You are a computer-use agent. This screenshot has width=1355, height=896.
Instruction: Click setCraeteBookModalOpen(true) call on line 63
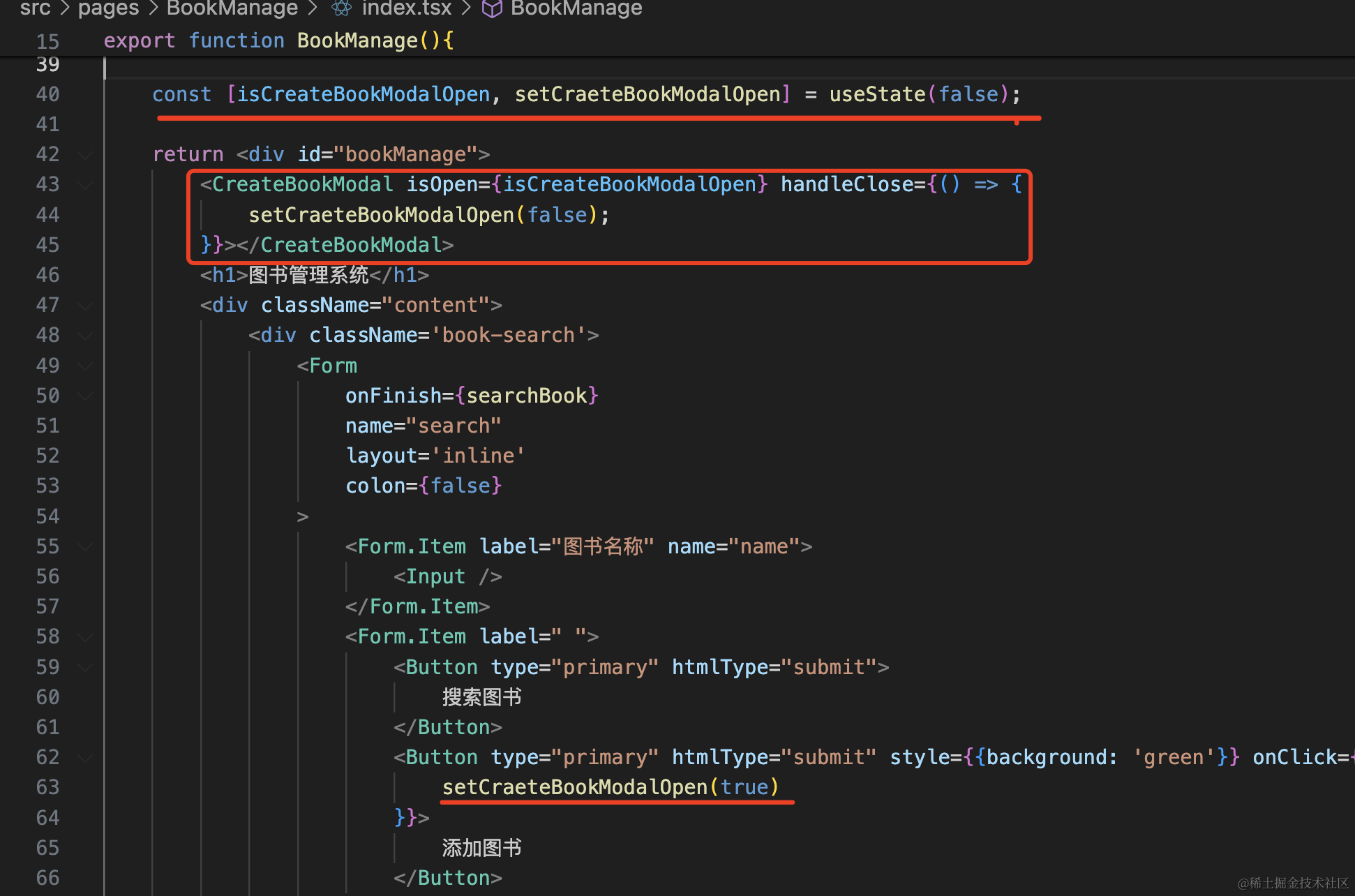pos(610,787)
